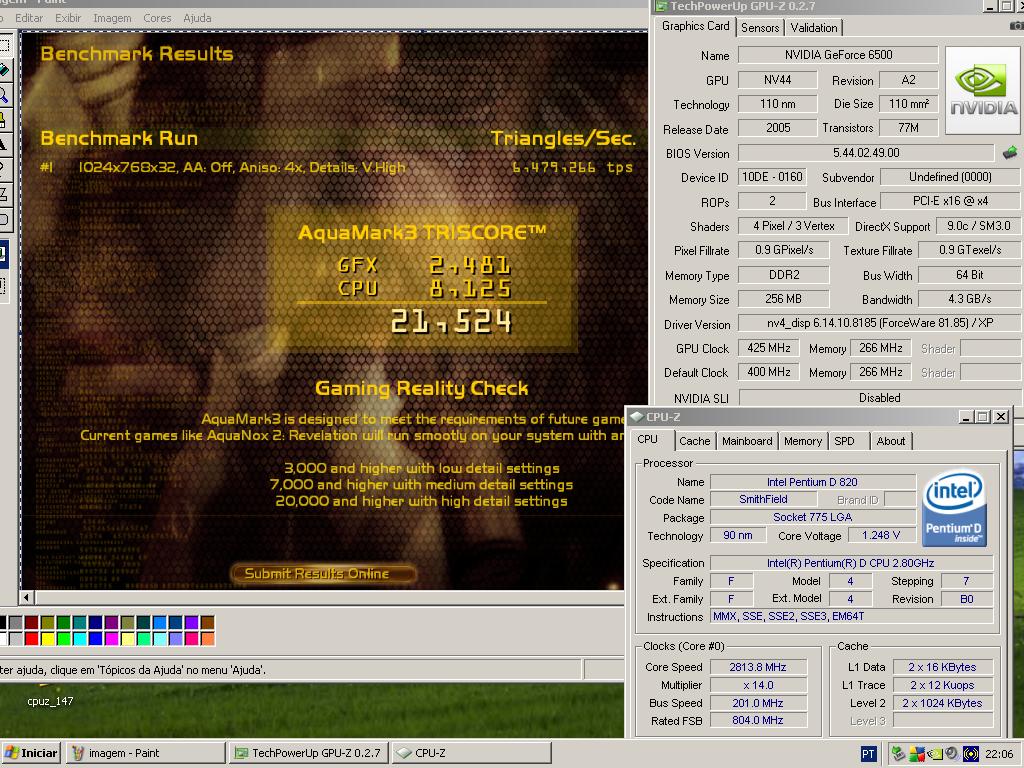The height and width of the screenshot is (768, 1024).
Task: Switch to the Sensors tab in GPU-Z
Action: [x=760, y=27]
